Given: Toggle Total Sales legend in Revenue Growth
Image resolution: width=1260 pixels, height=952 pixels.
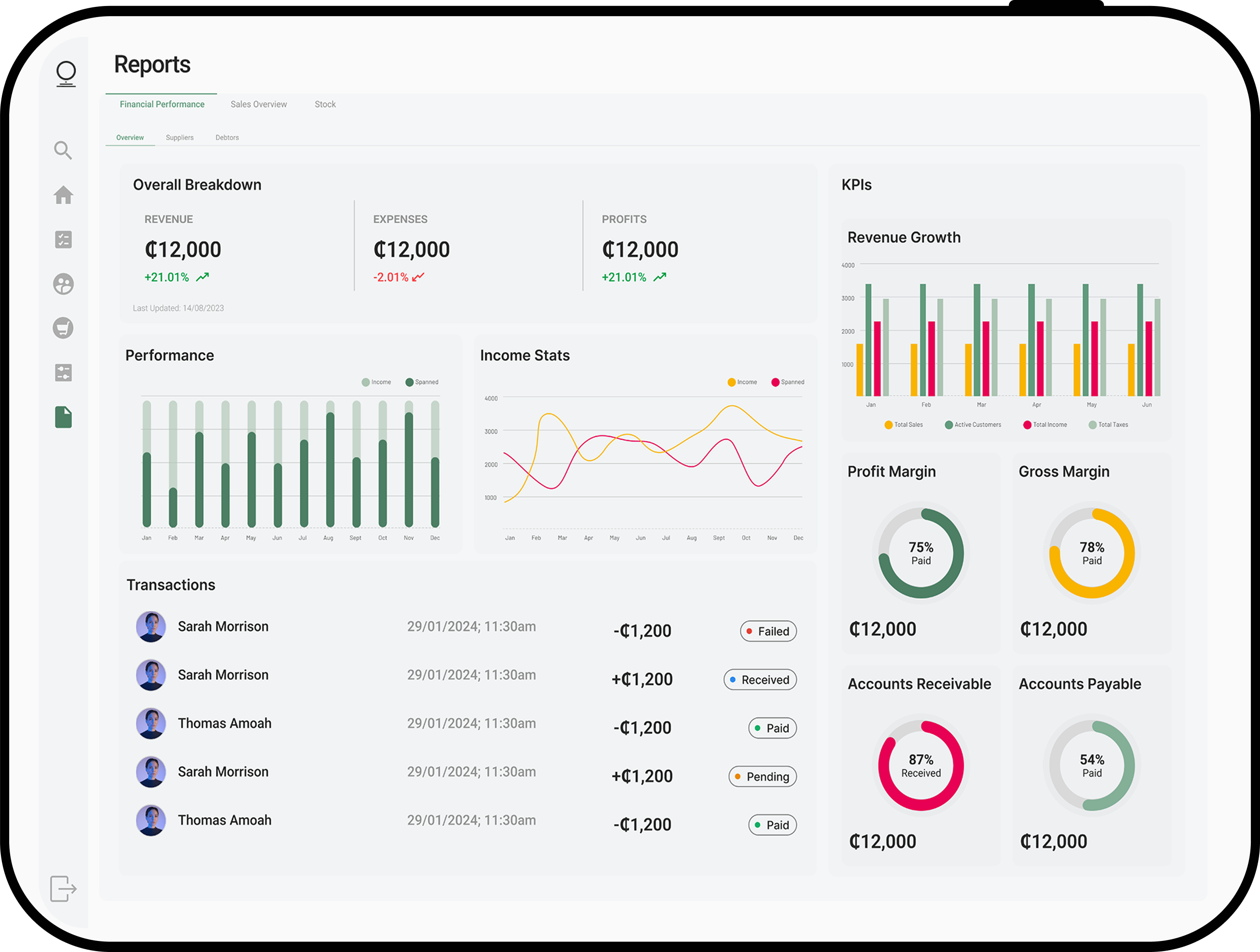Looking at the screenshot, I should 904,425.
